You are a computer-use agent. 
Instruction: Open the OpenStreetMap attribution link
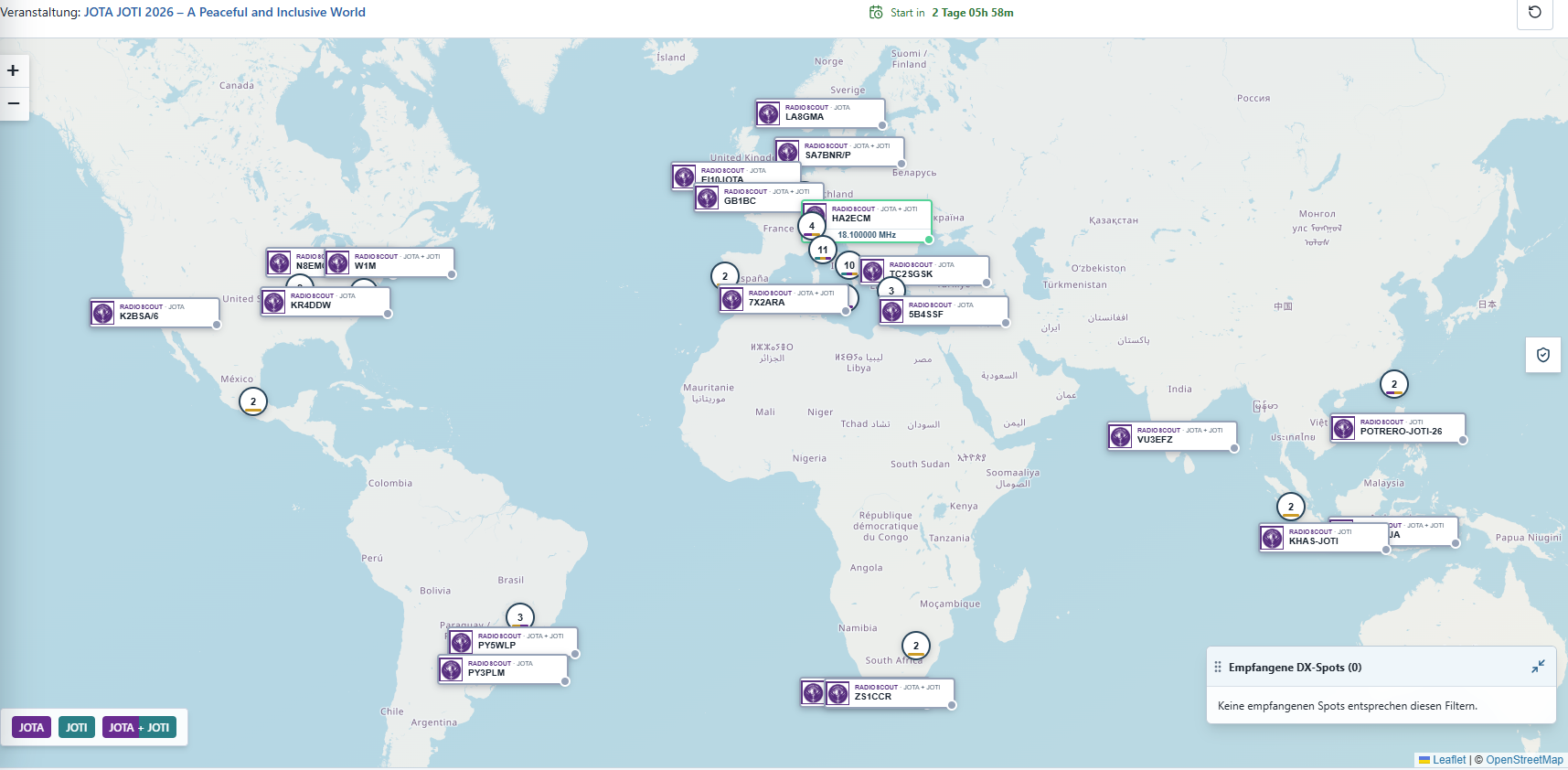[x=1524, y=760]
